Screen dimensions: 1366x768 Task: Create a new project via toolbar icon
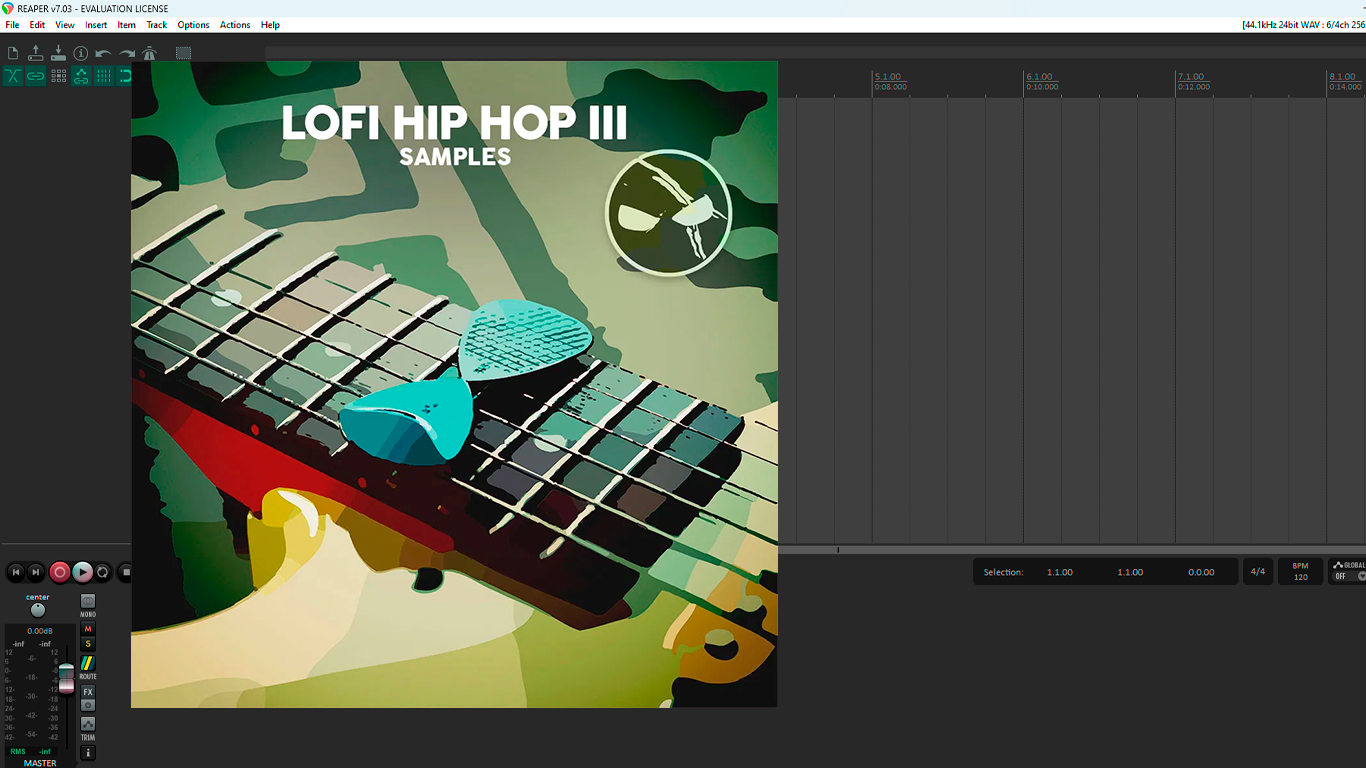coord(13,53)
